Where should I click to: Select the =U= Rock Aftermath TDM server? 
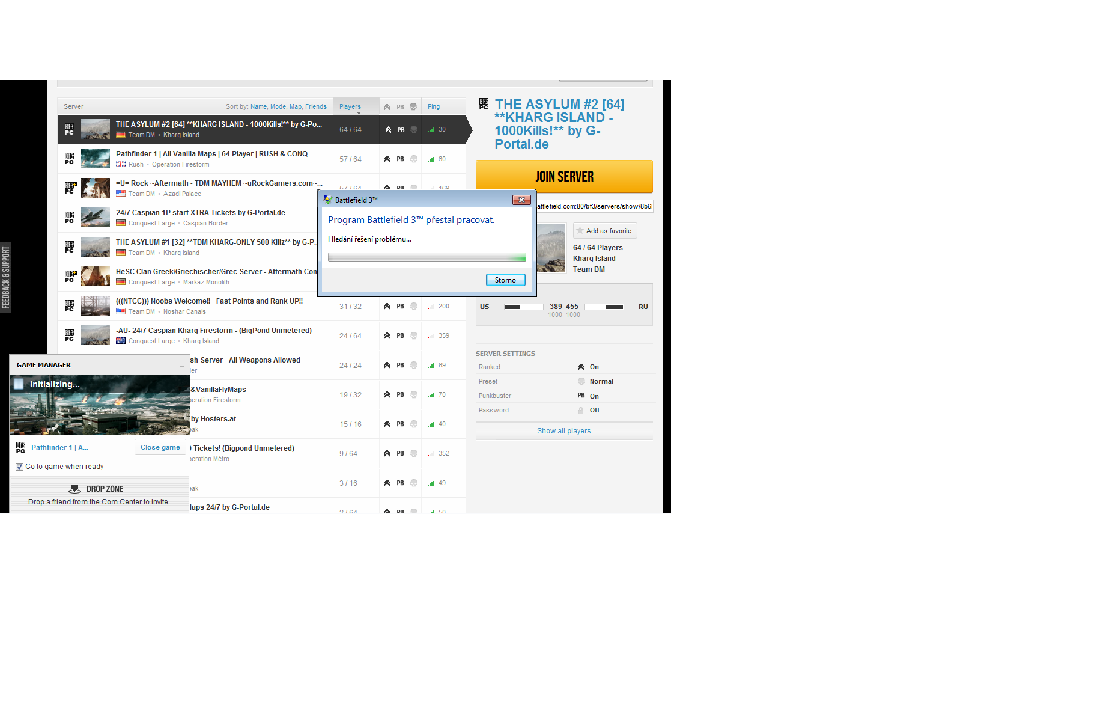tap(188, 188)
